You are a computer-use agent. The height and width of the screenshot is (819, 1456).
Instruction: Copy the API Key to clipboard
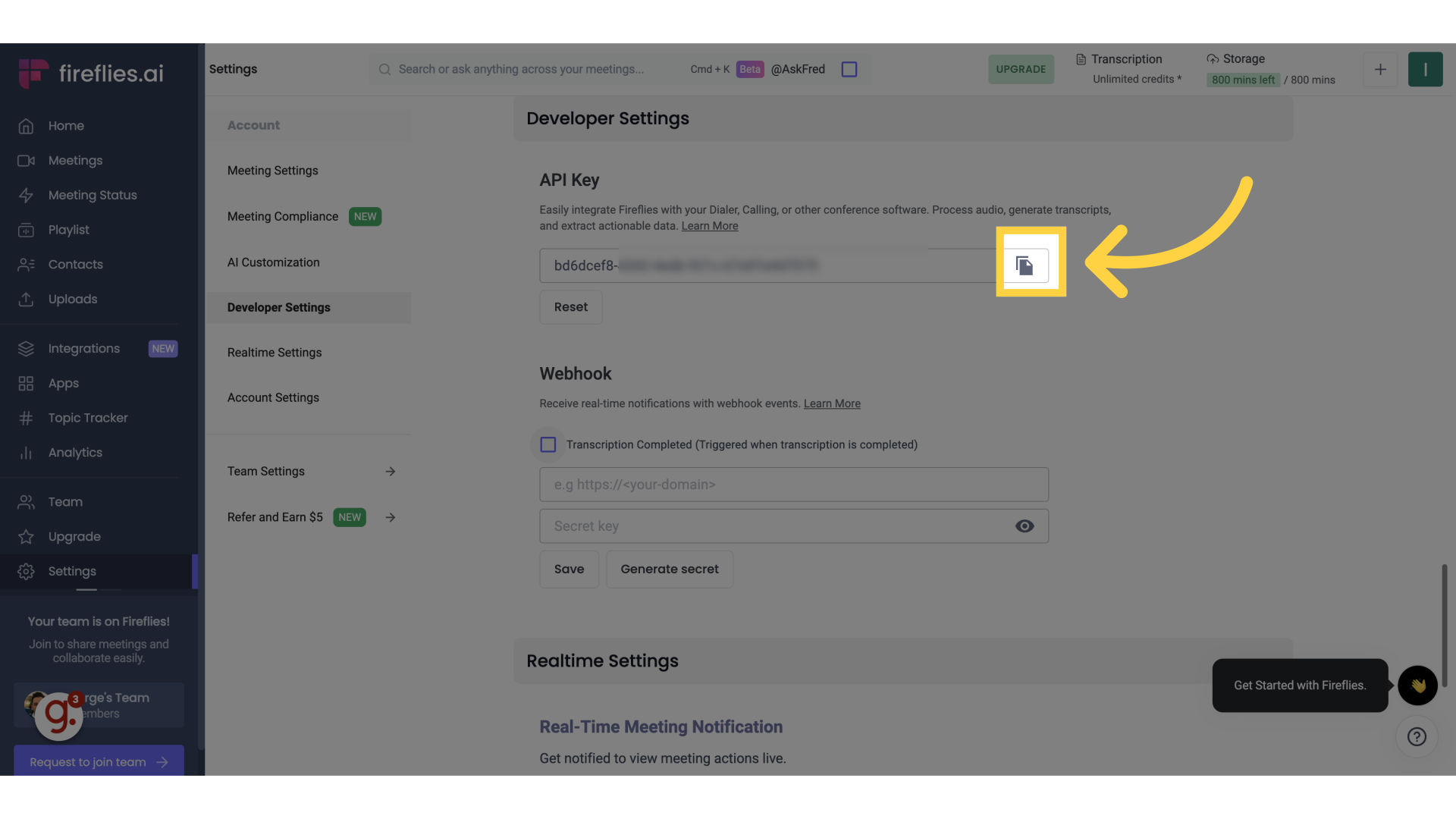[x=1026, y=265]
